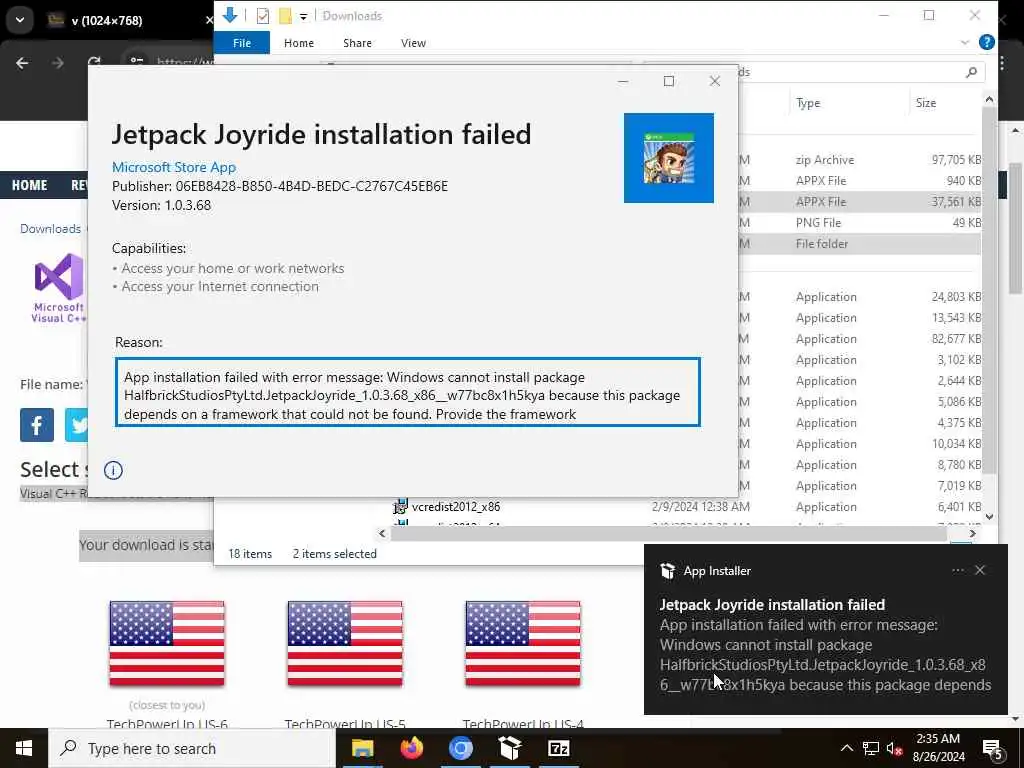Go forward in the browser window

57,63
